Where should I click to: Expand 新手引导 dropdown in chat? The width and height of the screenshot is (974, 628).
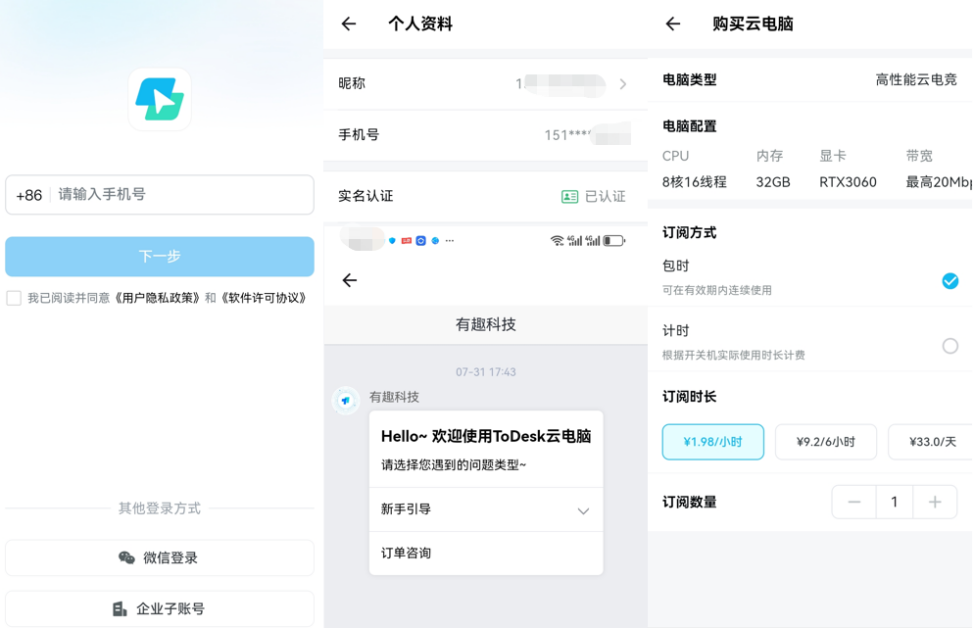click(x=583, y=511)
